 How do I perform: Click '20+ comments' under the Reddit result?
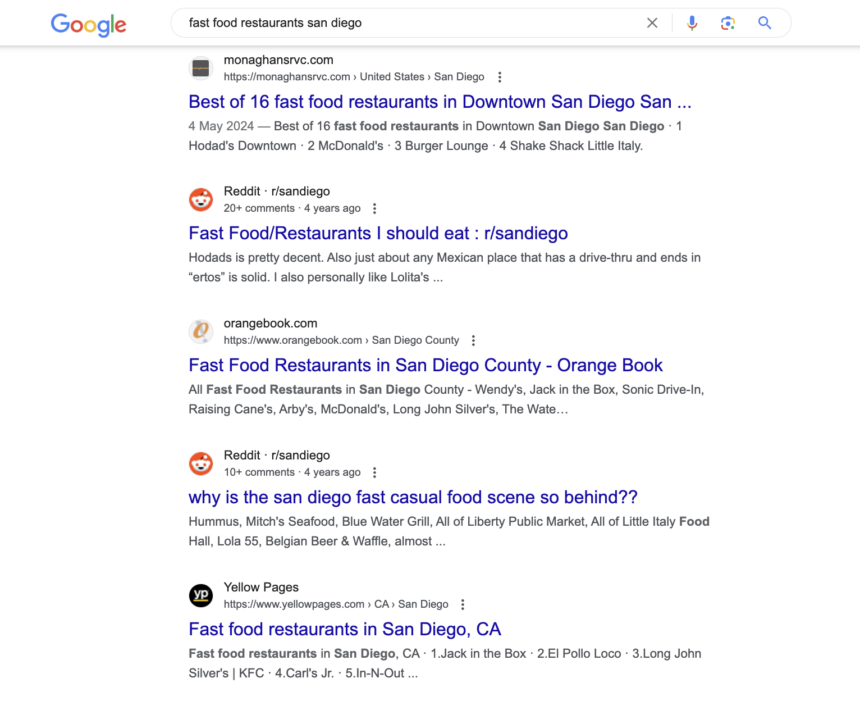point(257,208)
